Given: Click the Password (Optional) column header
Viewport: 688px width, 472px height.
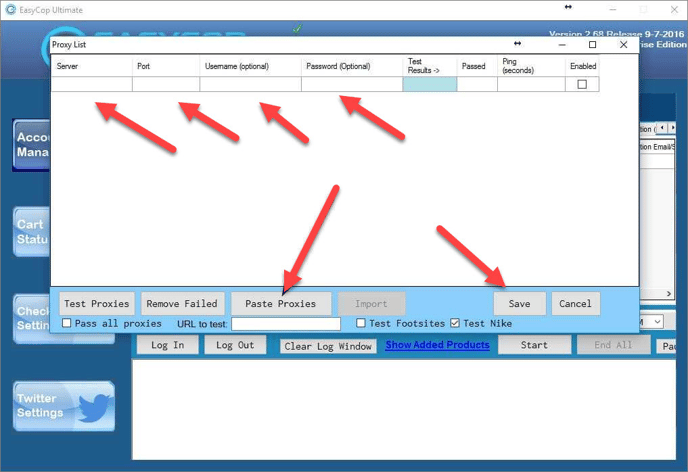Looking at the screenshot, I should (x=352, y=66).
